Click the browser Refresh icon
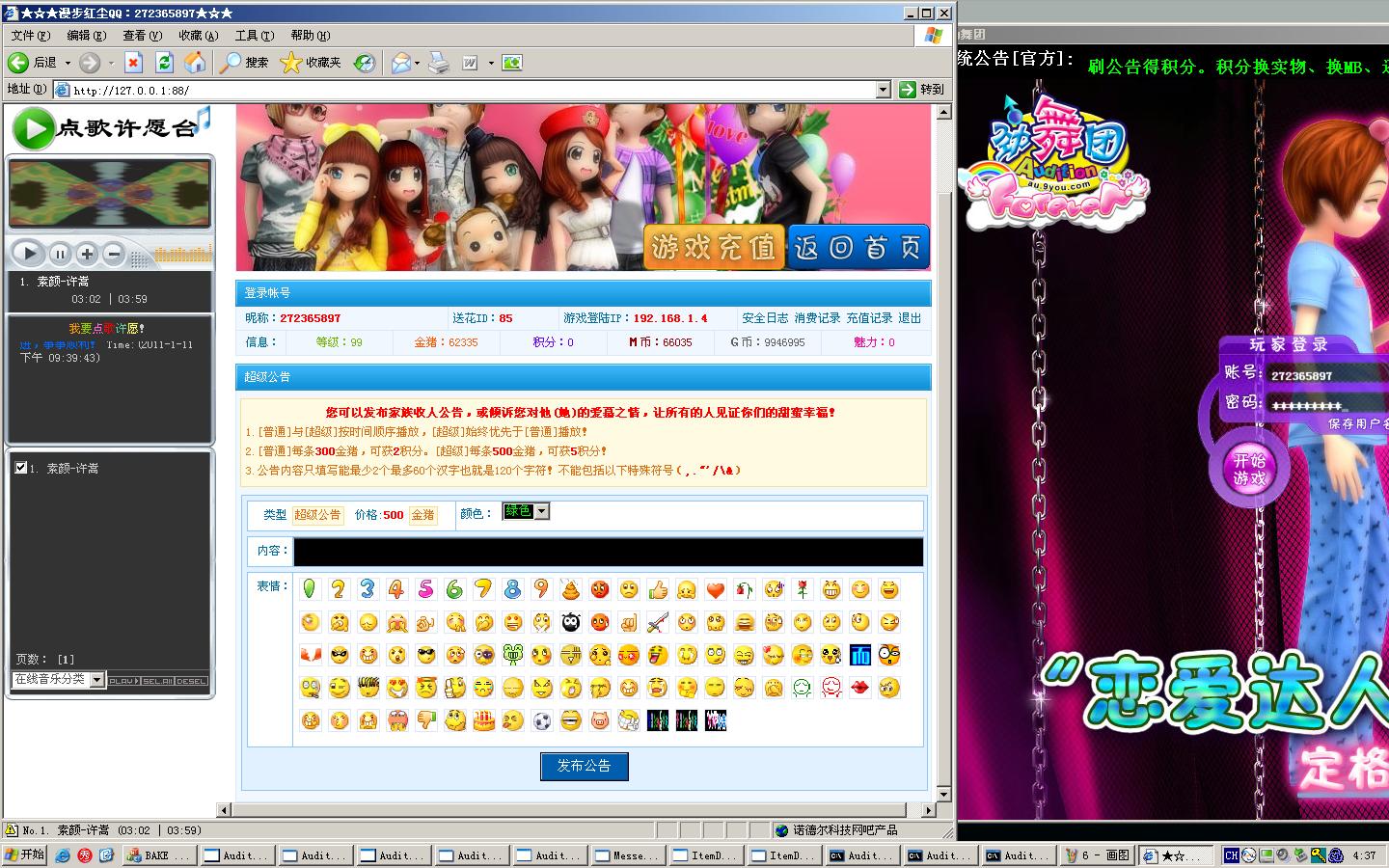The image size is (1389, 868). click(x=164, y=63)
